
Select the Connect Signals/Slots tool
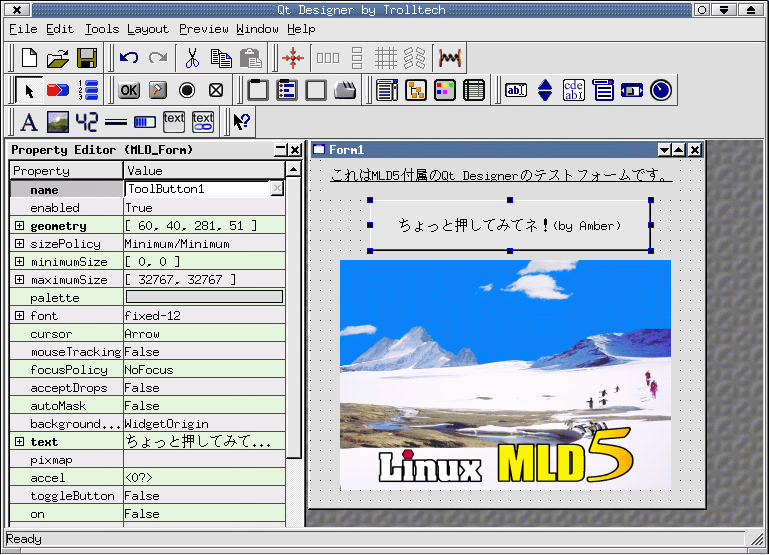tap(58, 91)
